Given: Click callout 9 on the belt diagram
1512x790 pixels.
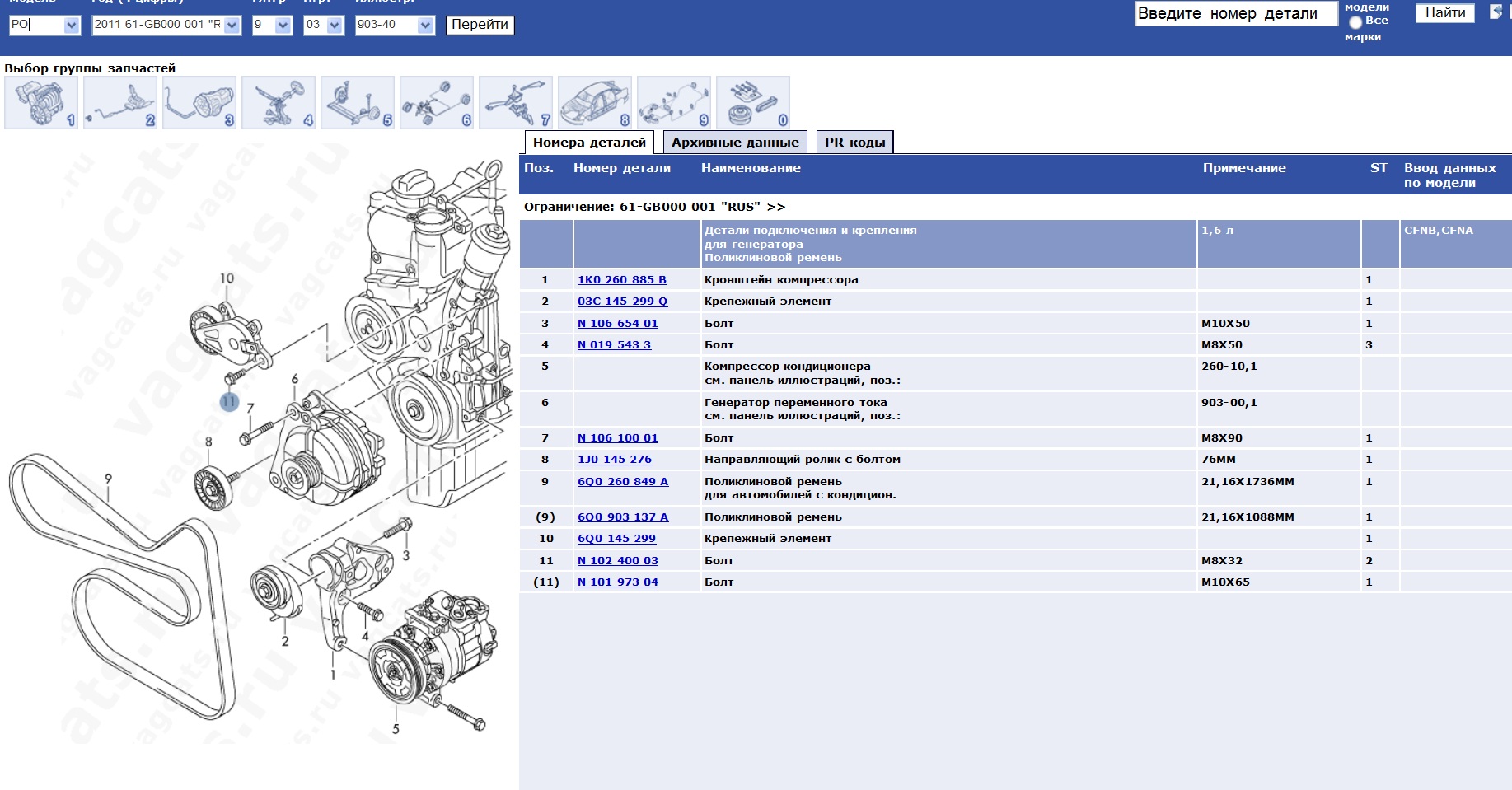Looking at the screenshot, I should click(x=108, y=479).
